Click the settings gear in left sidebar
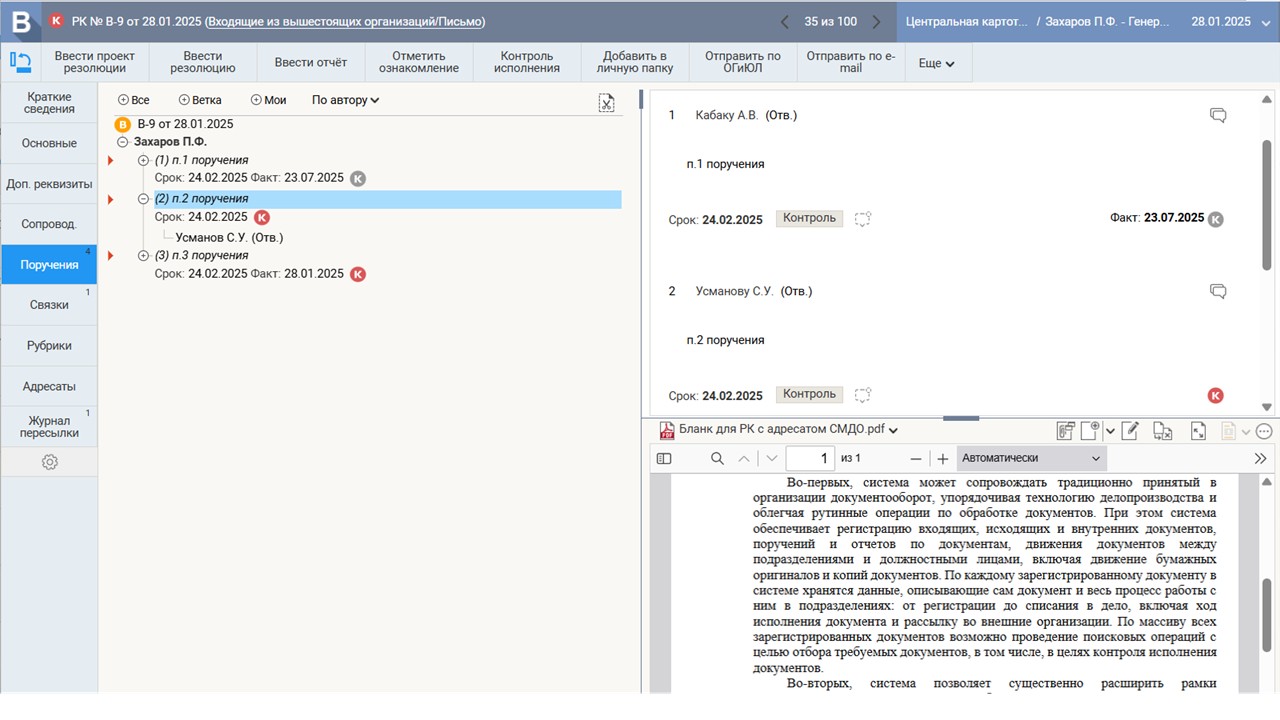 tap(49, 462)
